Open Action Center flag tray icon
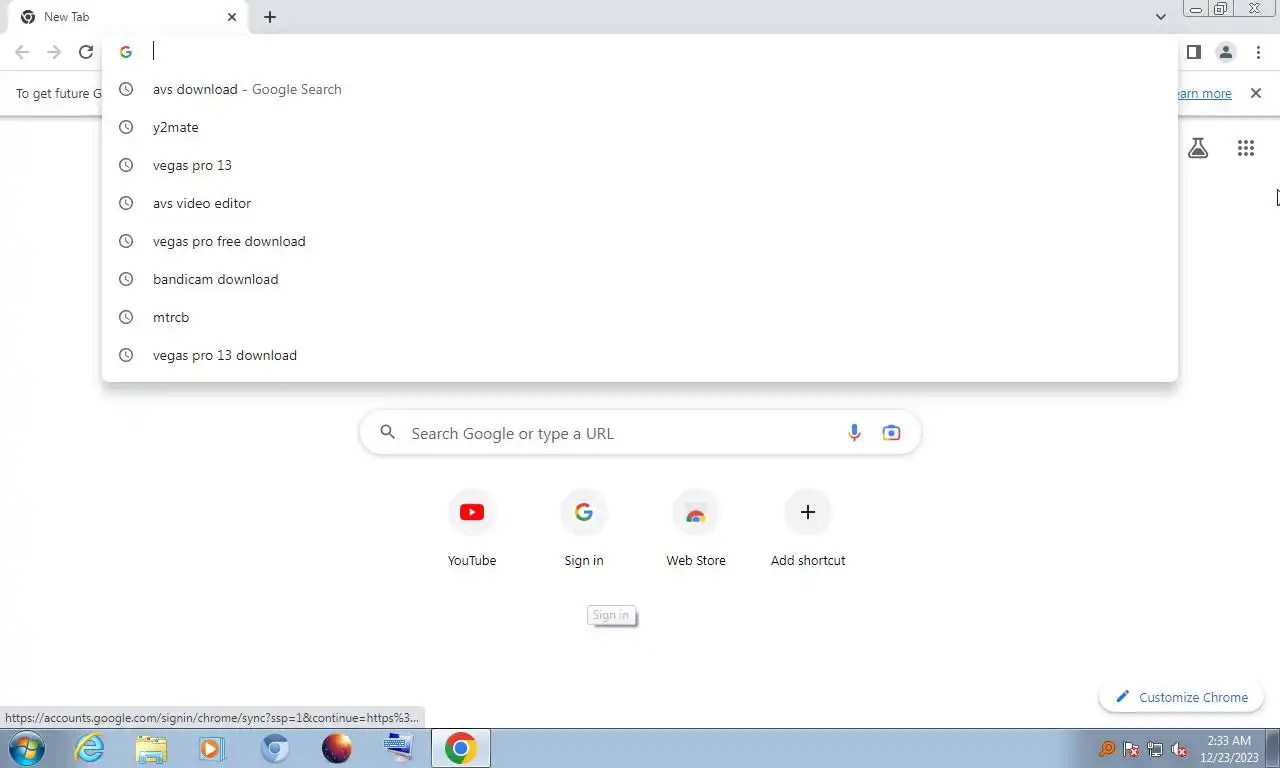1280x768 pixels. tap(1131, 749)
